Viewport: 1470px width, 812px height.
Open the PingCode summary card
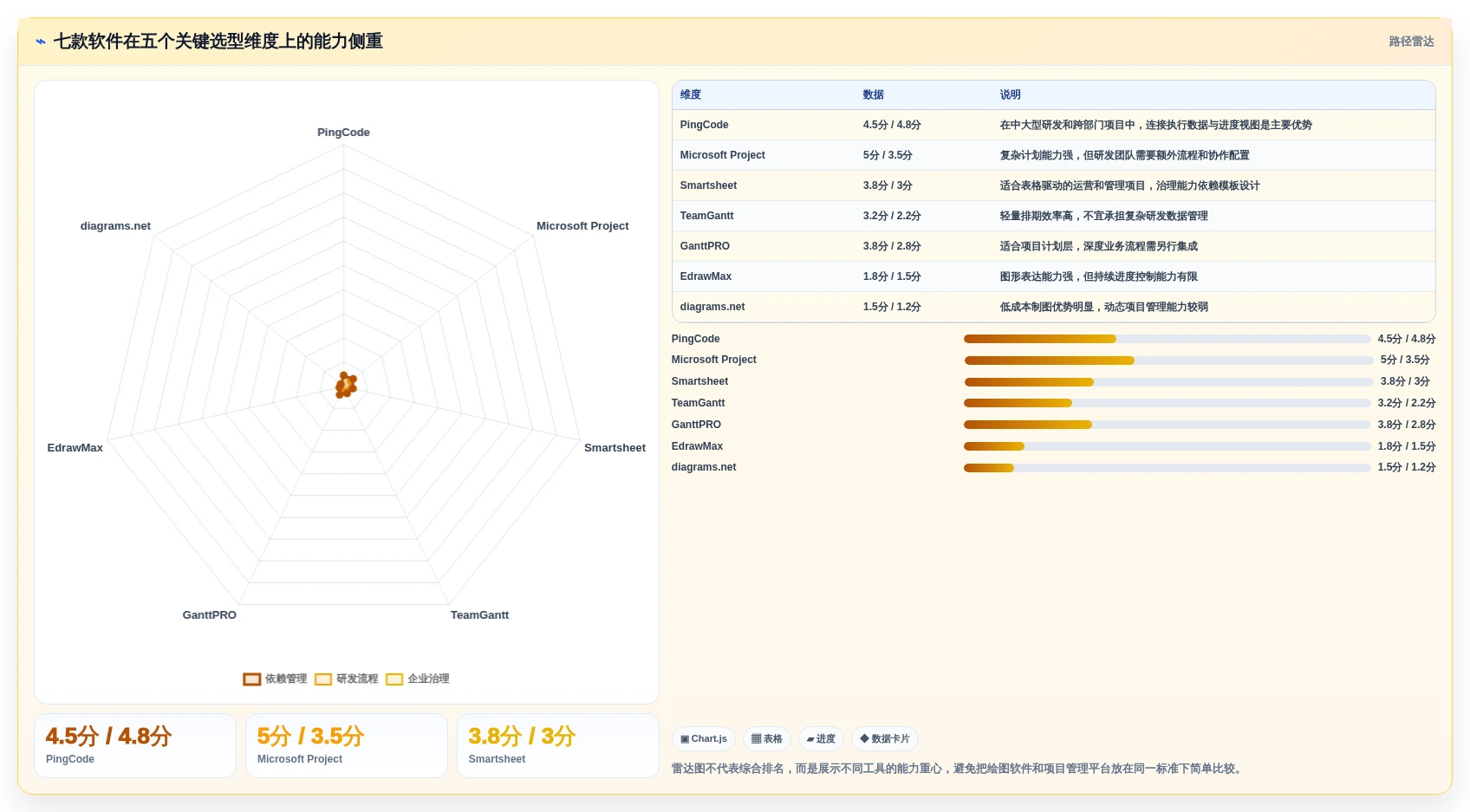coord(135,746)
